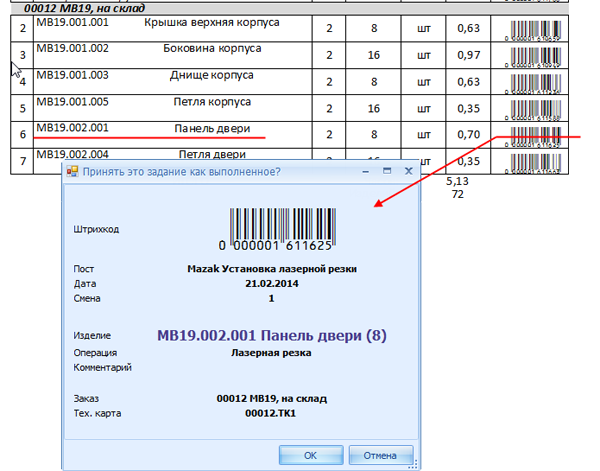This screenshot has height=471, width=600.
Task: Click the dialog title Принять это задание как выполненное?
Action: (182, 171)
